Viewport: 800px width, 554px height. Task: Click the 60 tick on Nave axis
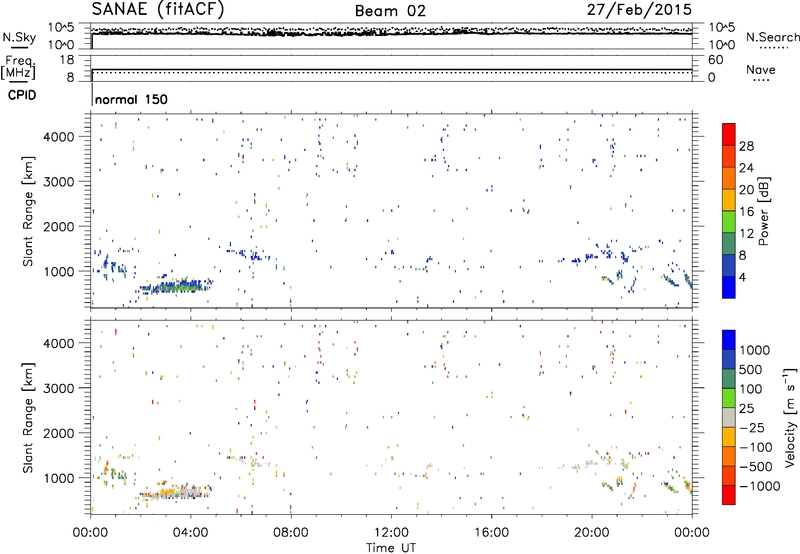pyautogui.click(x=715, y=60)
